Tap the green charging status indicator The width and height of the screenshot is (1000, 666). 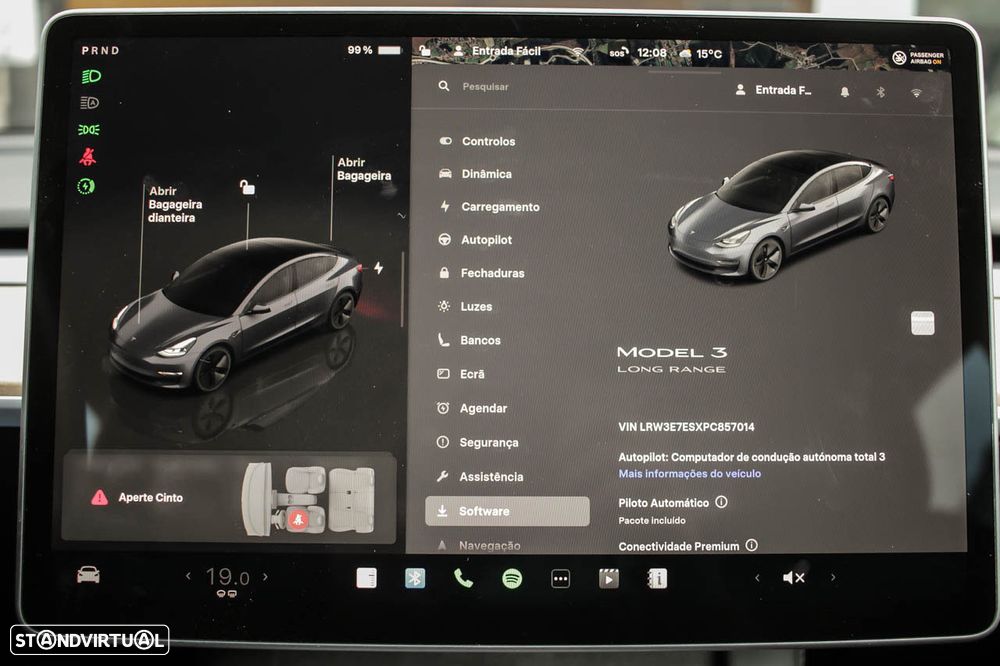(86, 186)
